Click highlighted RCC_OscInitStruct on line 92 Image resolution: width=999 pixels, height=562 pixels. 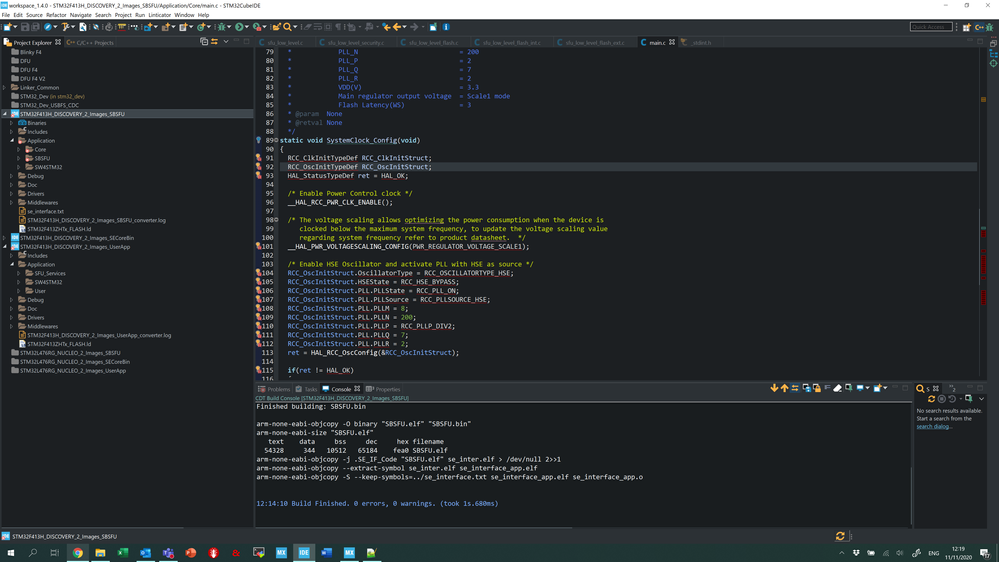(x=396, y=167)
